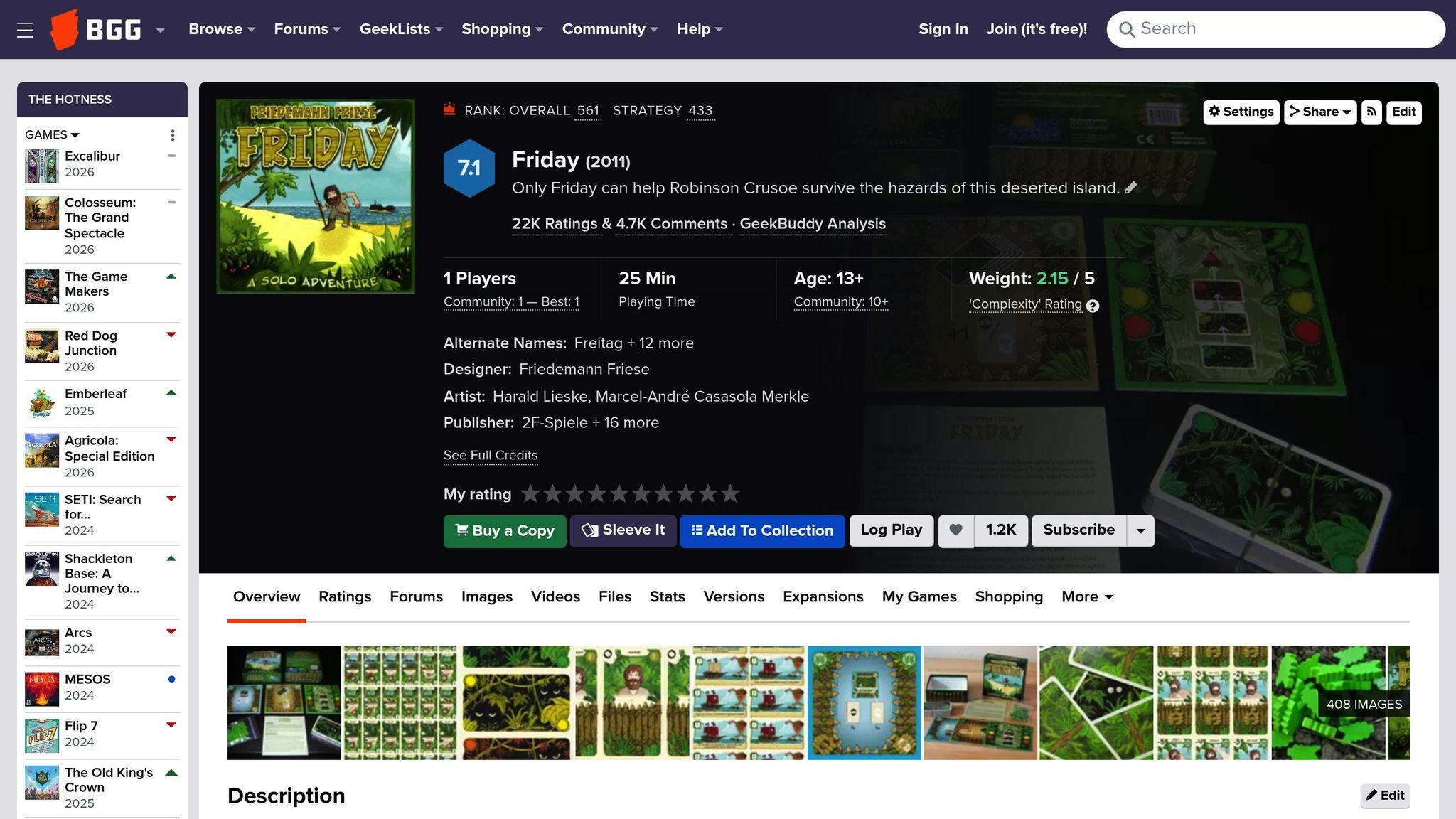Open the Settings button

1241,112
